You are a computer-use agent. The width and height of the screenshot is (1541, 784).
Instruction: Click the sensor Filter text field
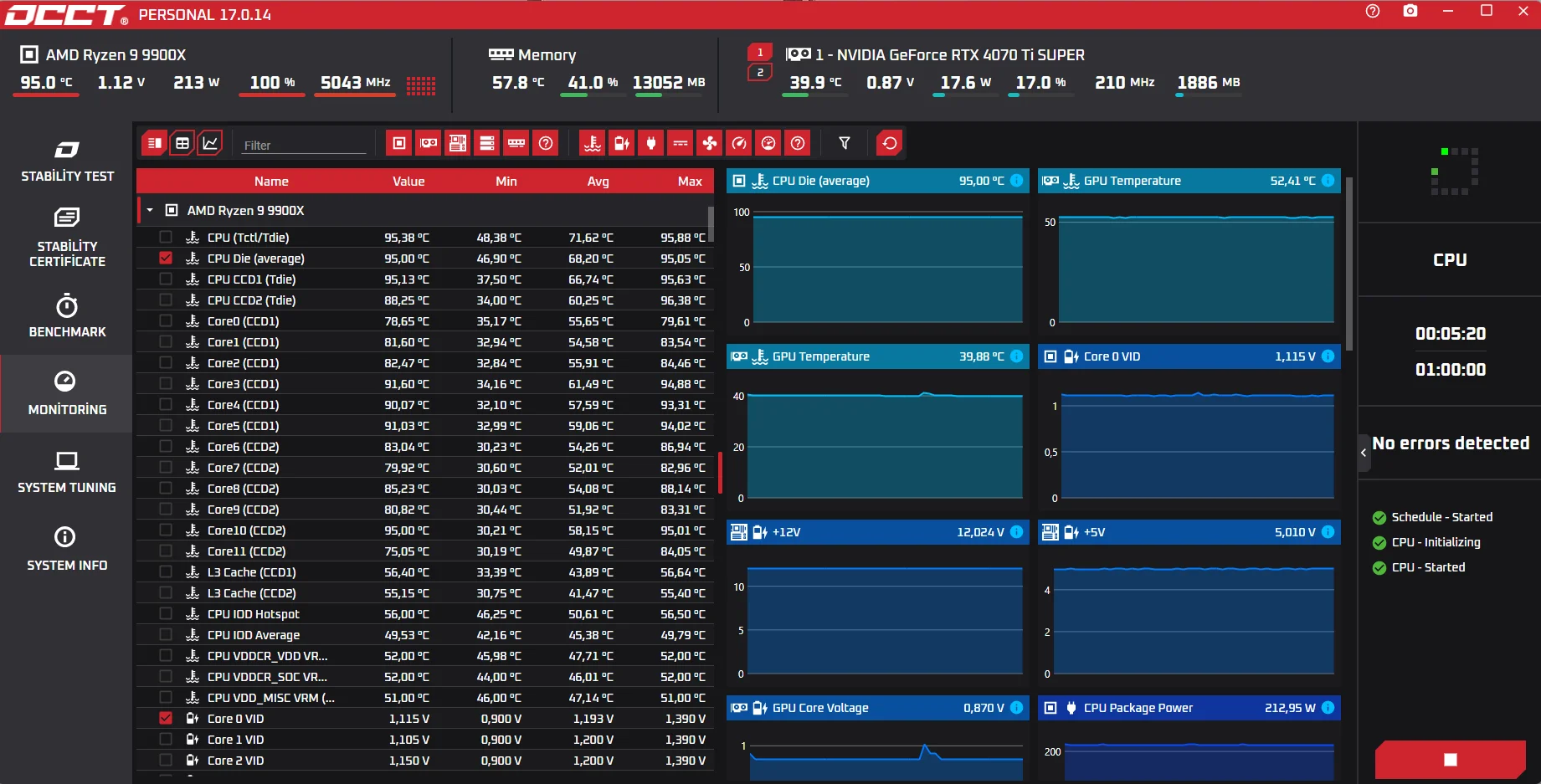(303, 145)
